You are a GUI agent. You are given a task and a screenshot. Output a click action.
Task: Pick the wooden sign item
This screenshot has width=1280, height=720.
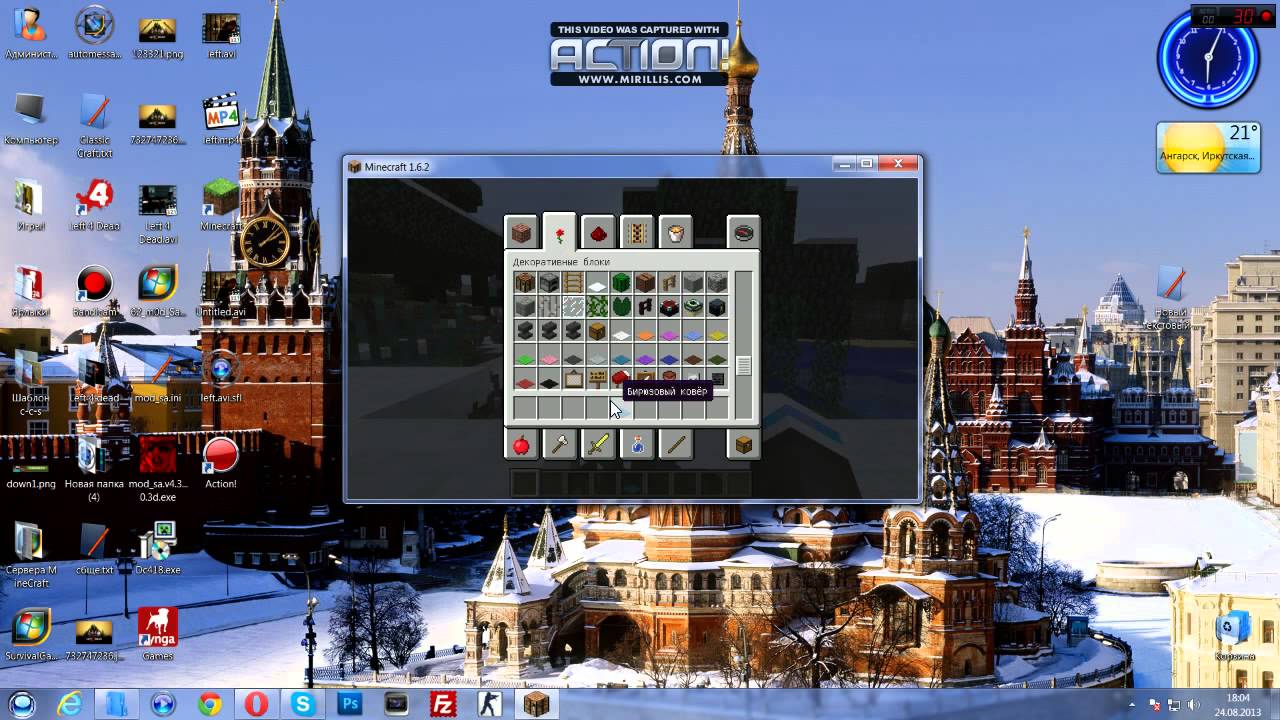coord(597,379)
